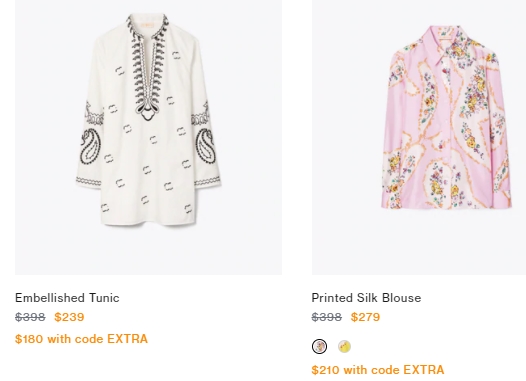Image resolution: width=526 pixels, height=381 pixels.
Task: Click the tunic's black embroidered neckline
Action: [147, 67]
